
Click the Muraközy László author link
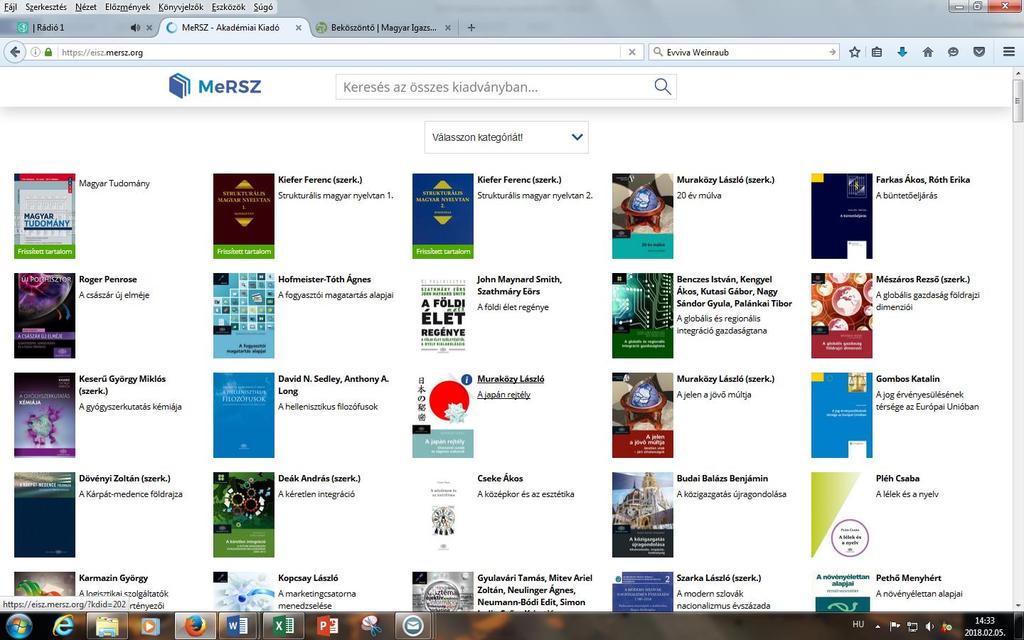(x=510, y=379)
